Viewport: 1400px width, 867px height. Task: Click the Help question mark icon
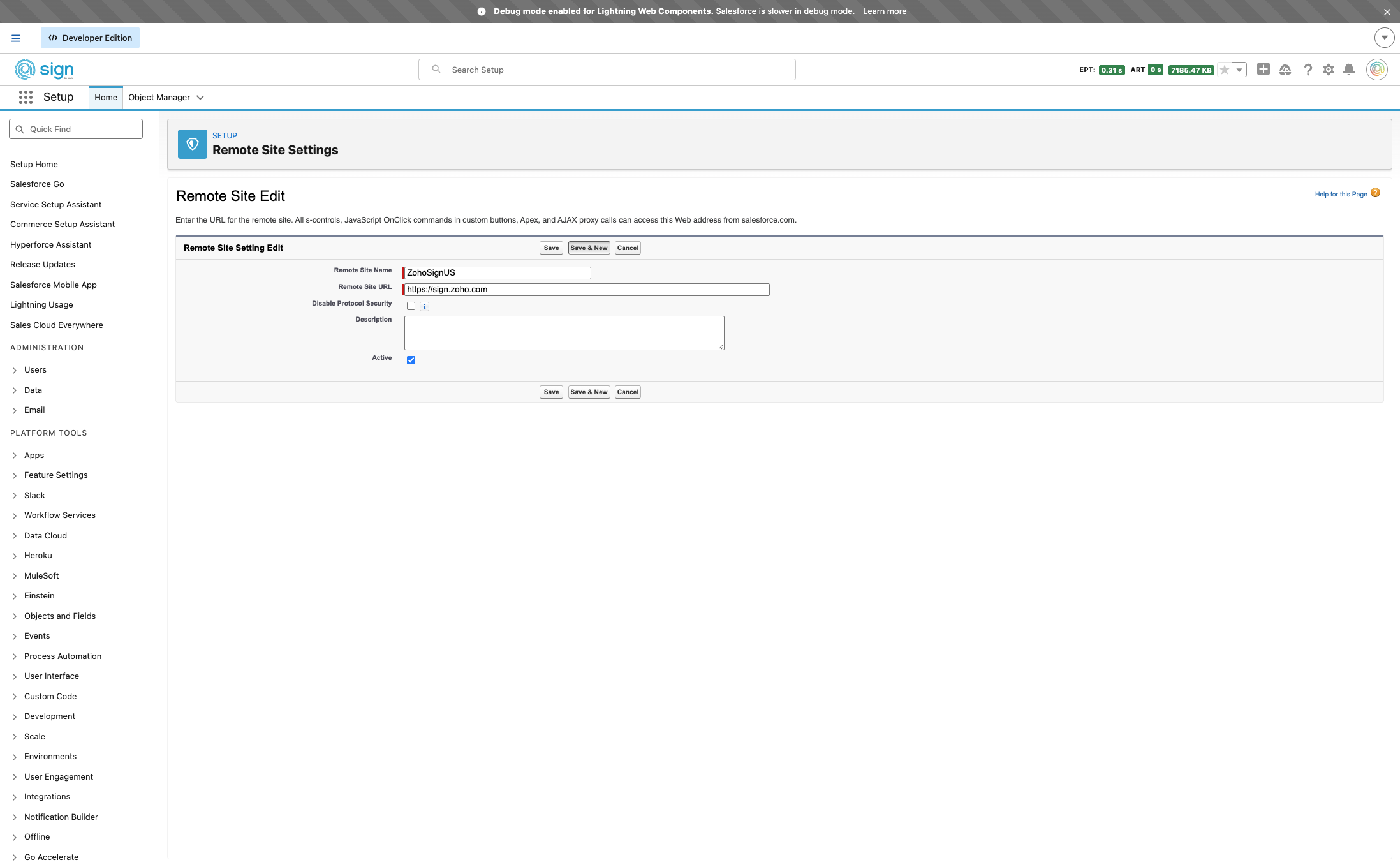coord(1308,70)
